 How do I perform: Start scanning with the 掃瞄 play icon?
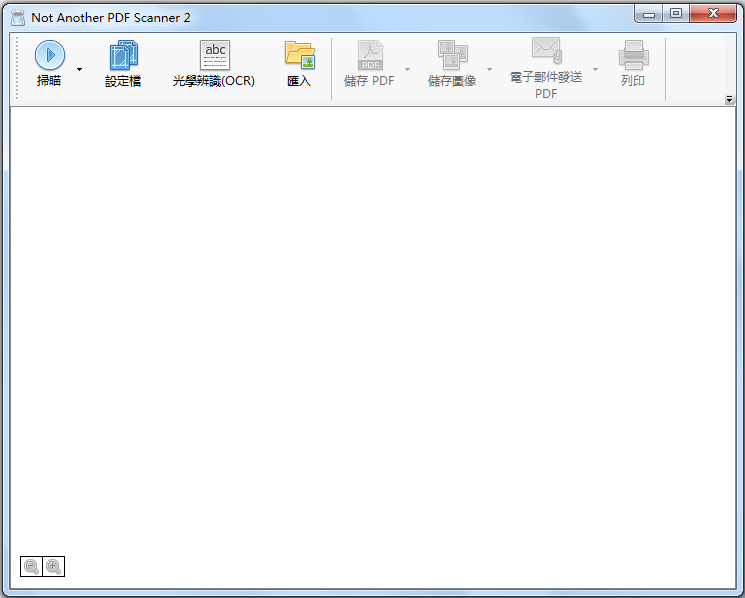49,55
